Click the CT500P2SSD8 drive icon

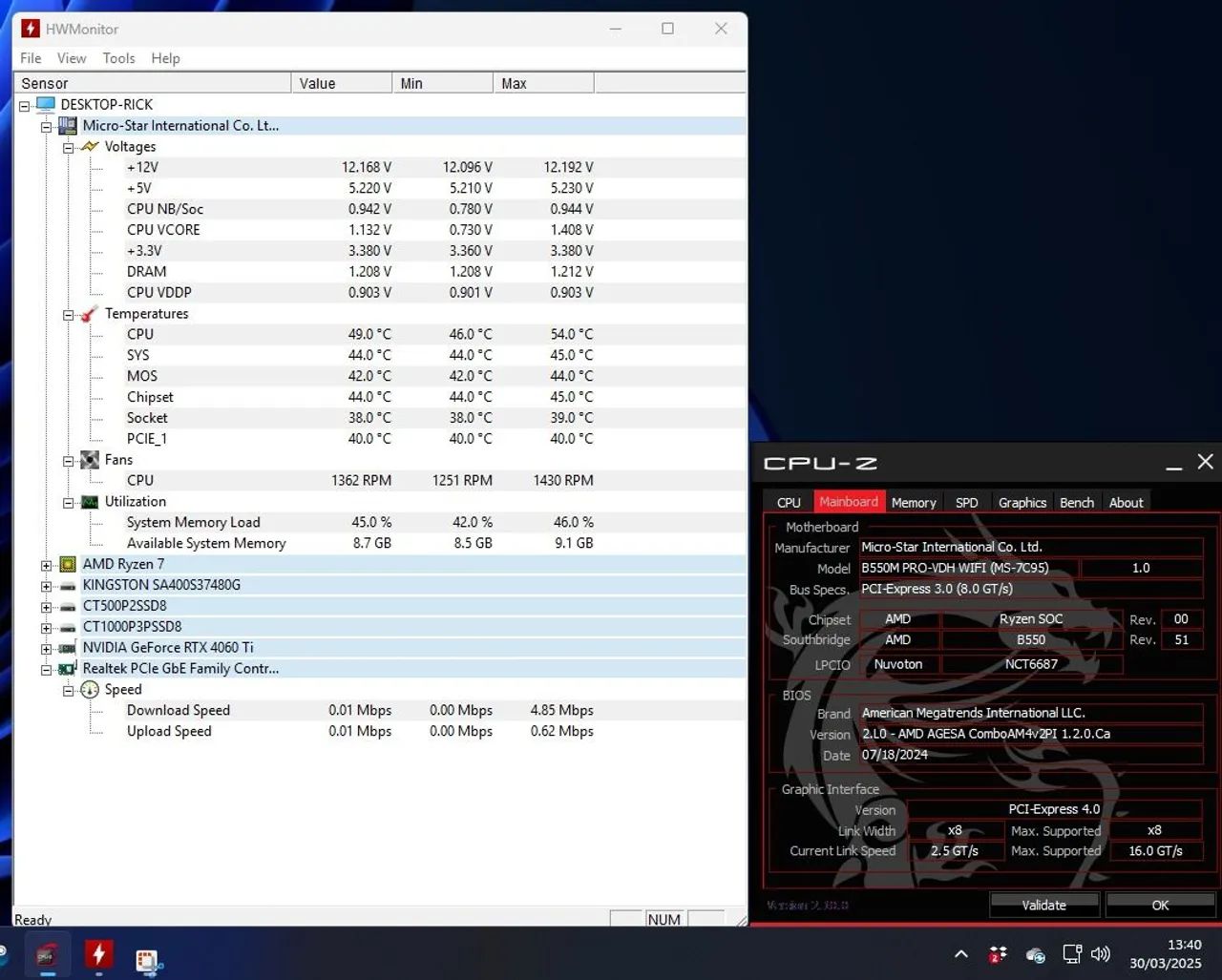68,606
